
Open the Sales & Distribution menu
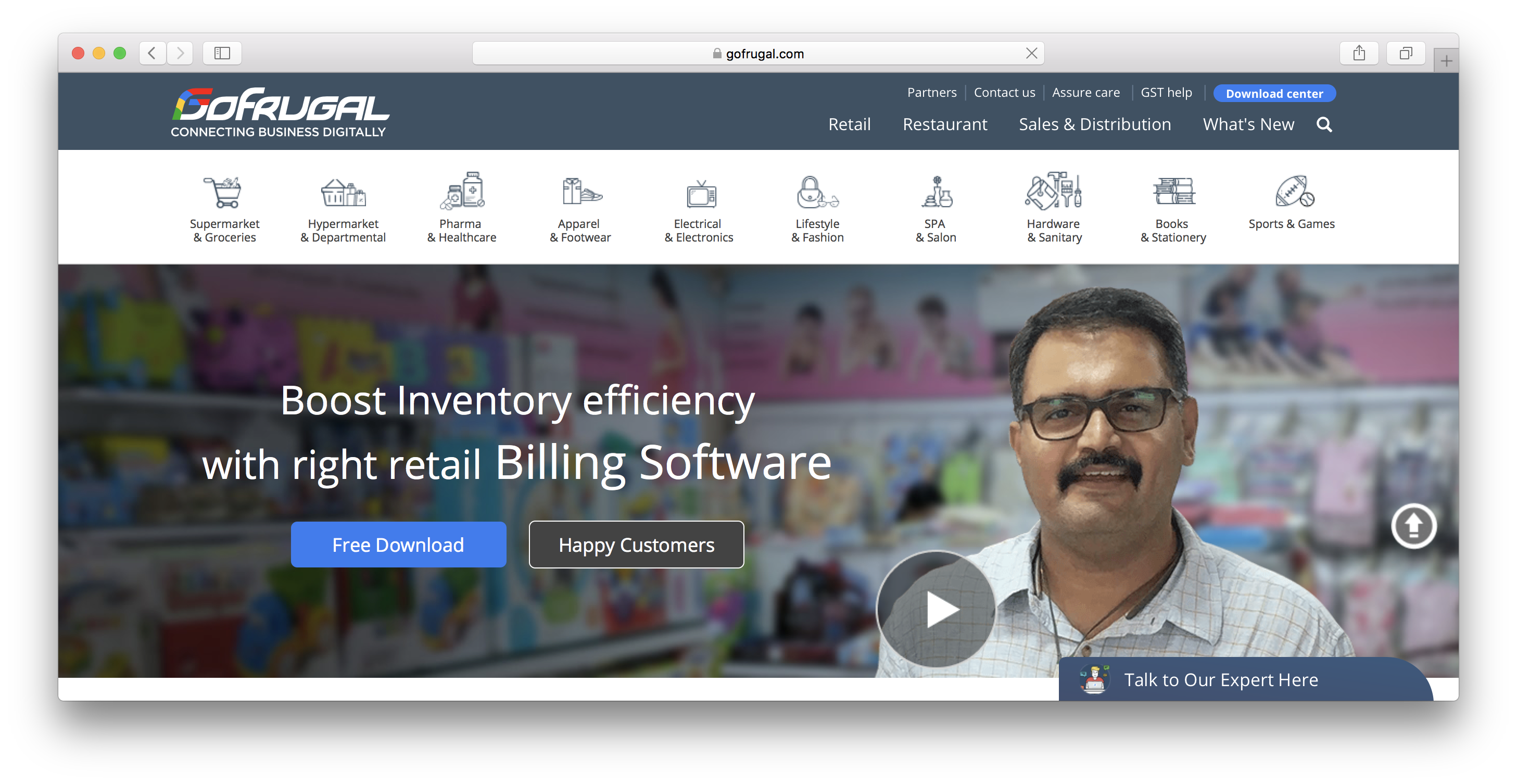[x=1095, y=124]
